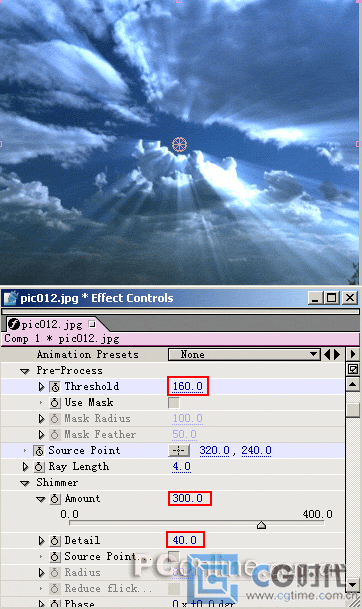Enable the Use Mask checkbox
The height and width of the screenshot is (609, 362).
pyautogui.click(x=174, y=402)
